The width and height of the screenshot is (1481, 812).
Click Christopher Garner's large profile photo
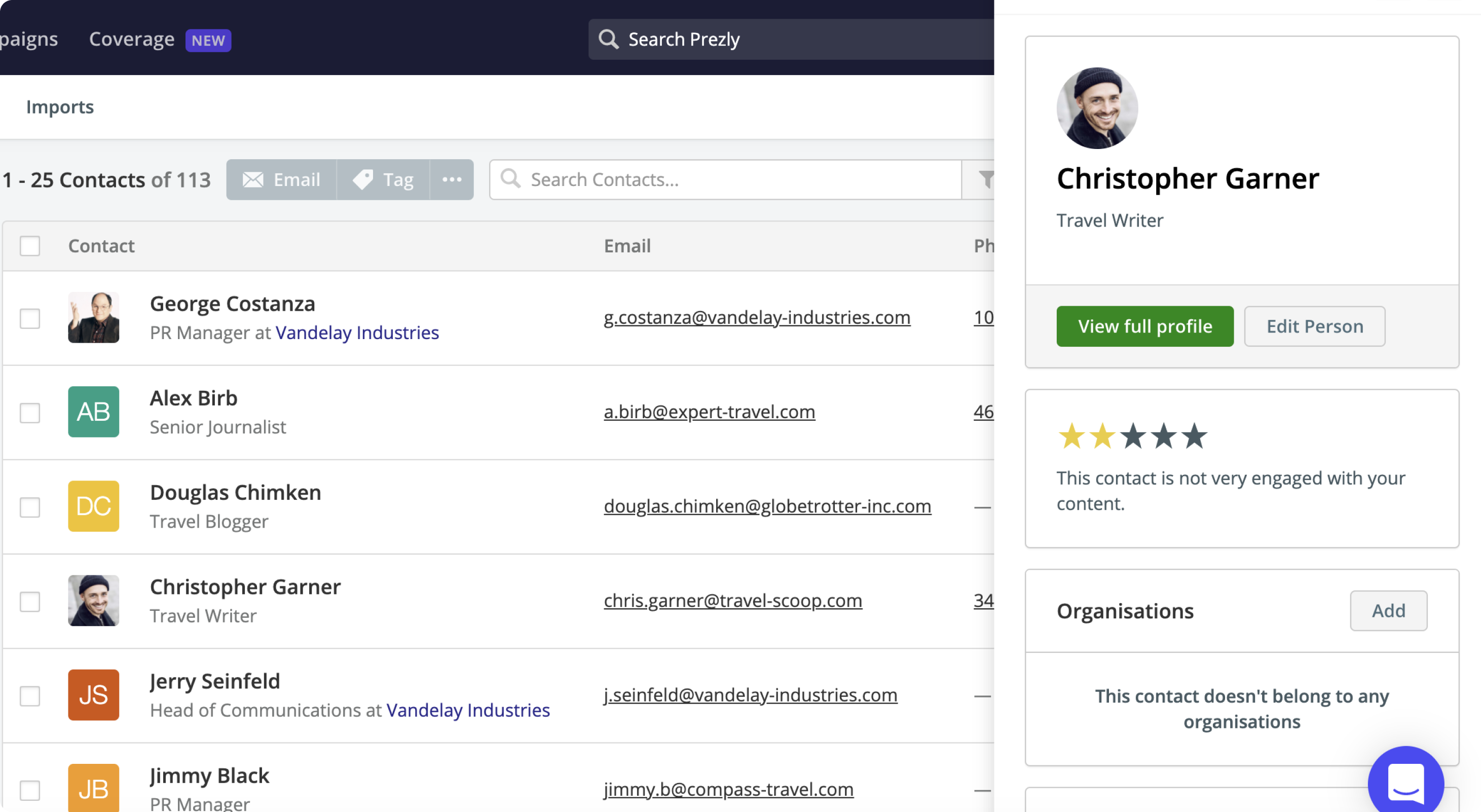click(1097, 108)
